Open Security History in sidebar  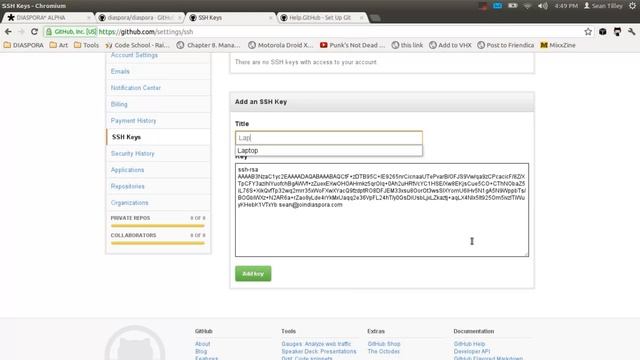(132, 153)
